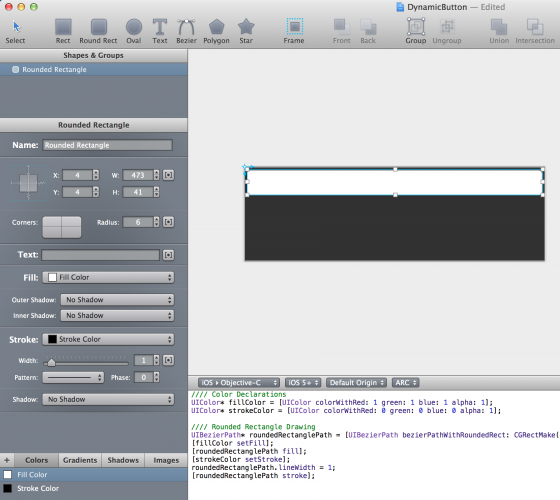Activate the Text tool

coord(160,31)
